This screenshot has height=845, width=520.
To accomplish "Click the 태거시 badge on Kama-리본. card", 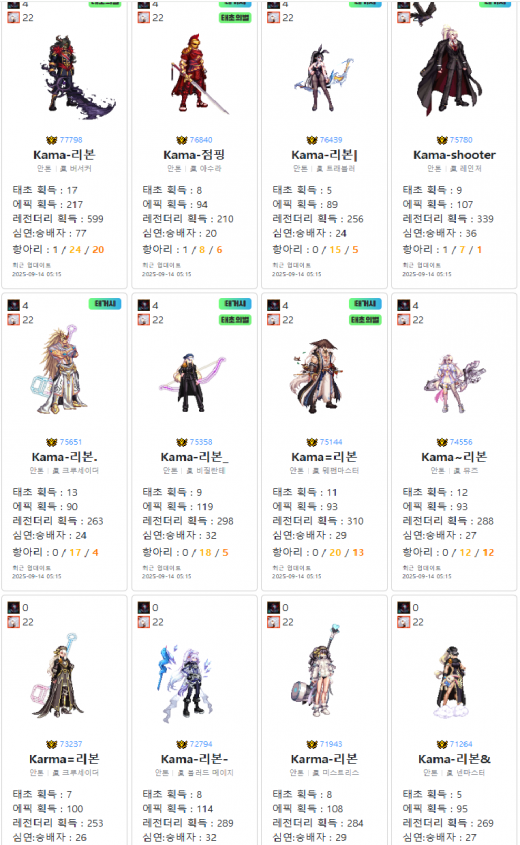I will [105, 304].
